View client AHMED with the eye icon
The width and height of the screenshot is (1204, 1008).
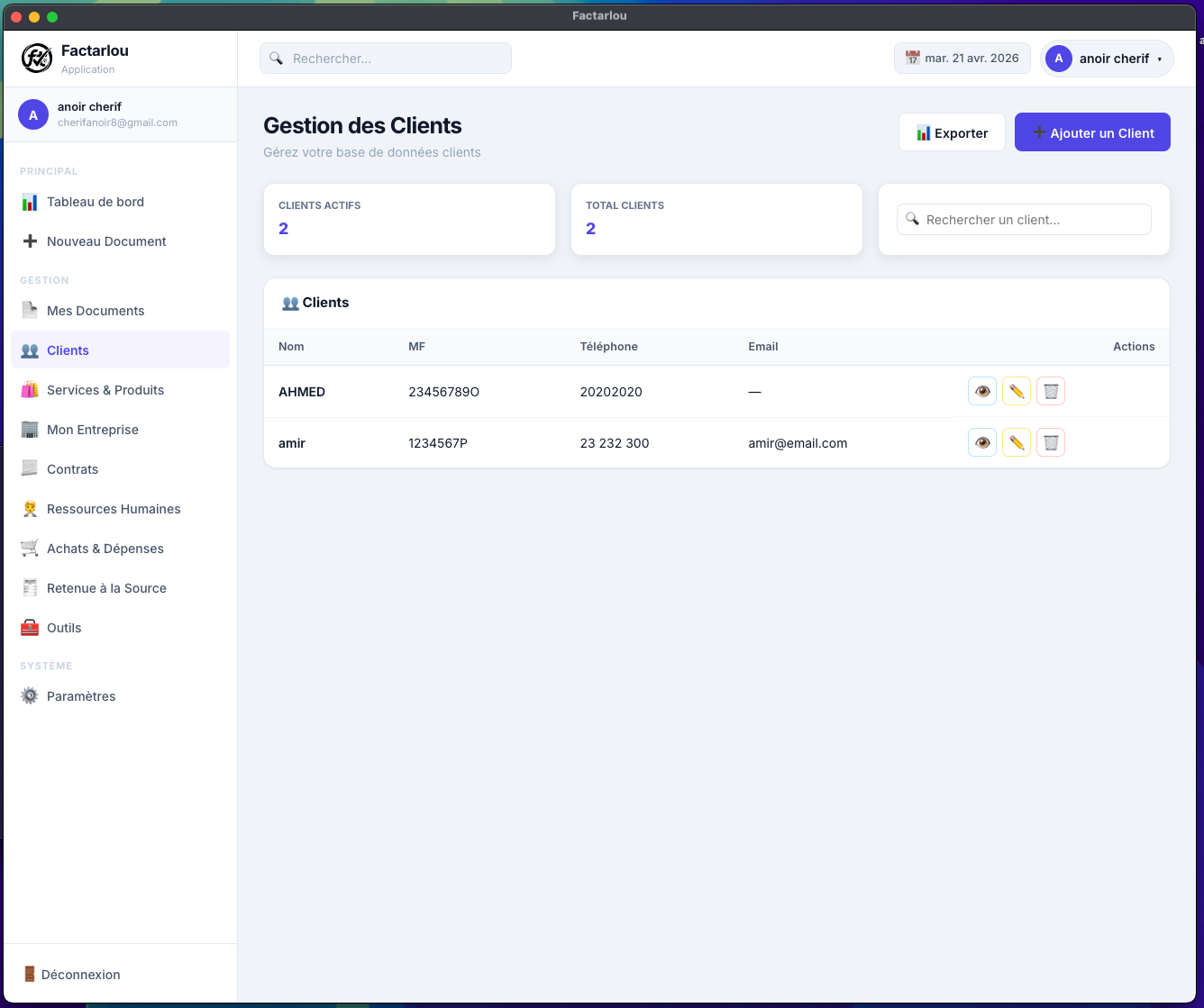point(981,391)
